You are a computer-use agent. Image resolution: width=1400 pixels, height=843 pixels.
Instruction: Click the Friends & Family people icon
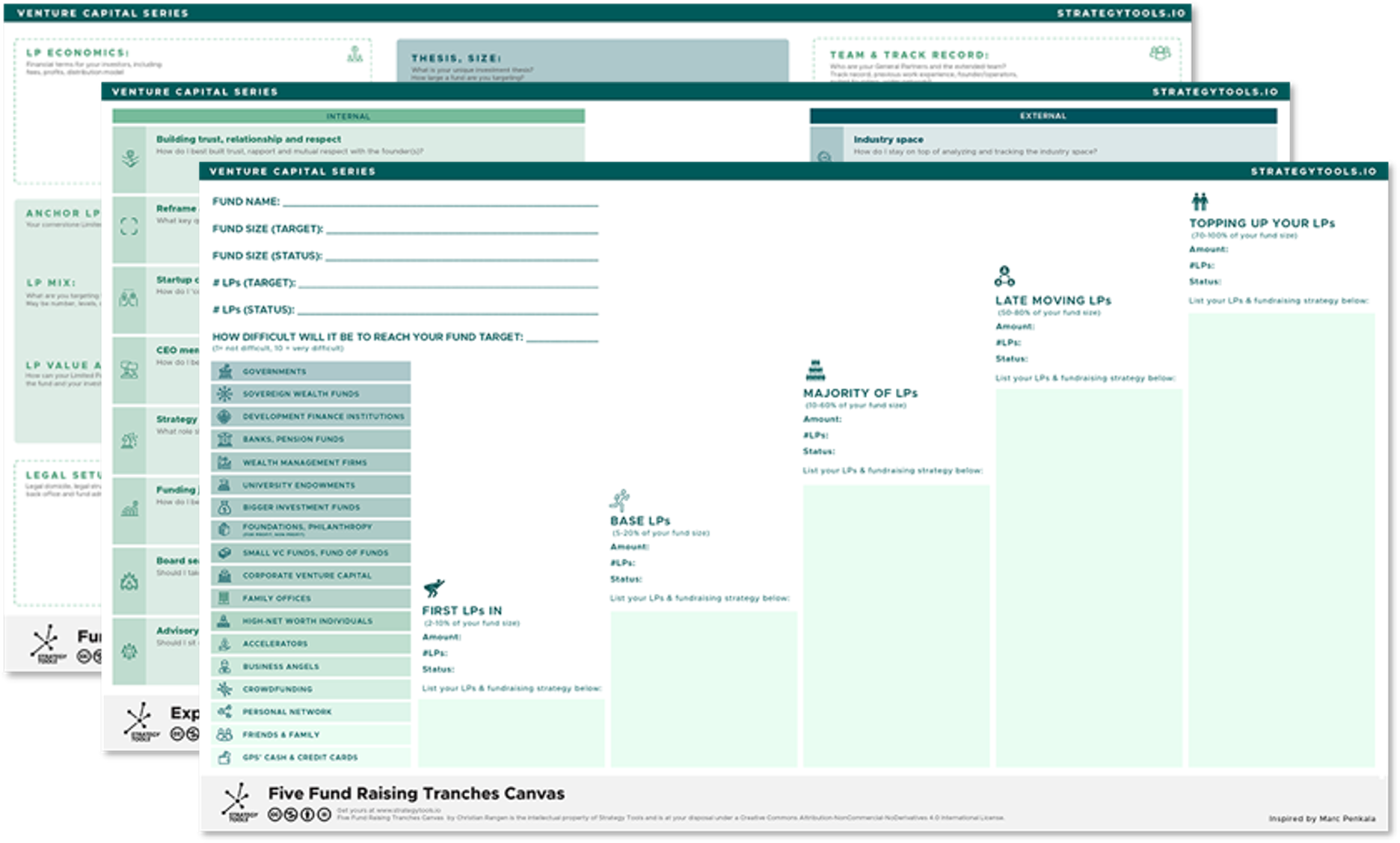tap(224, 735)
